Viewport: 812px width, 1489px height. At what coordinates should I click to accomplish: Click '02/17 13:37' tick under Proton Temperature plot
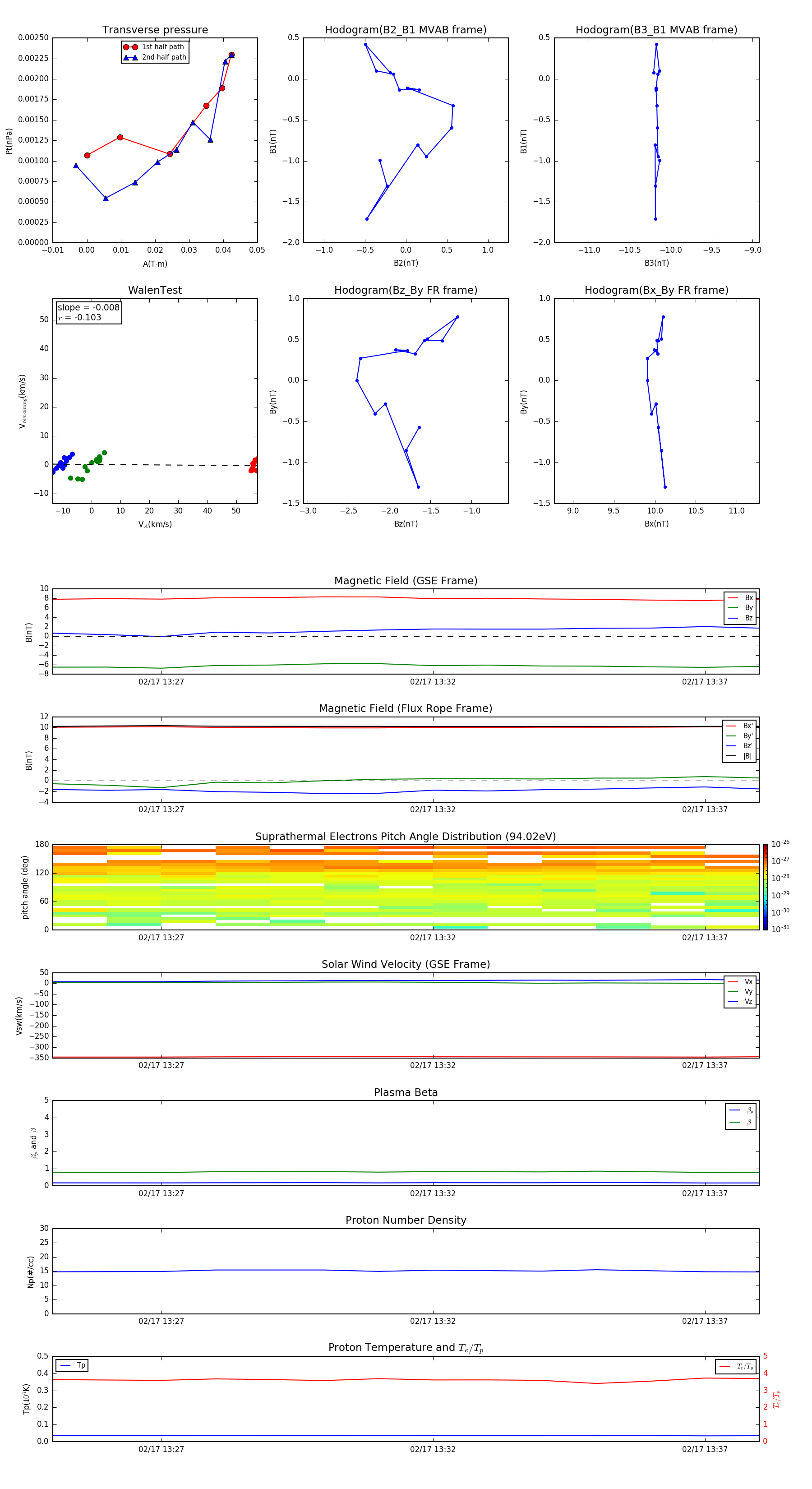pyautogui.click(x=705, y=1449)
